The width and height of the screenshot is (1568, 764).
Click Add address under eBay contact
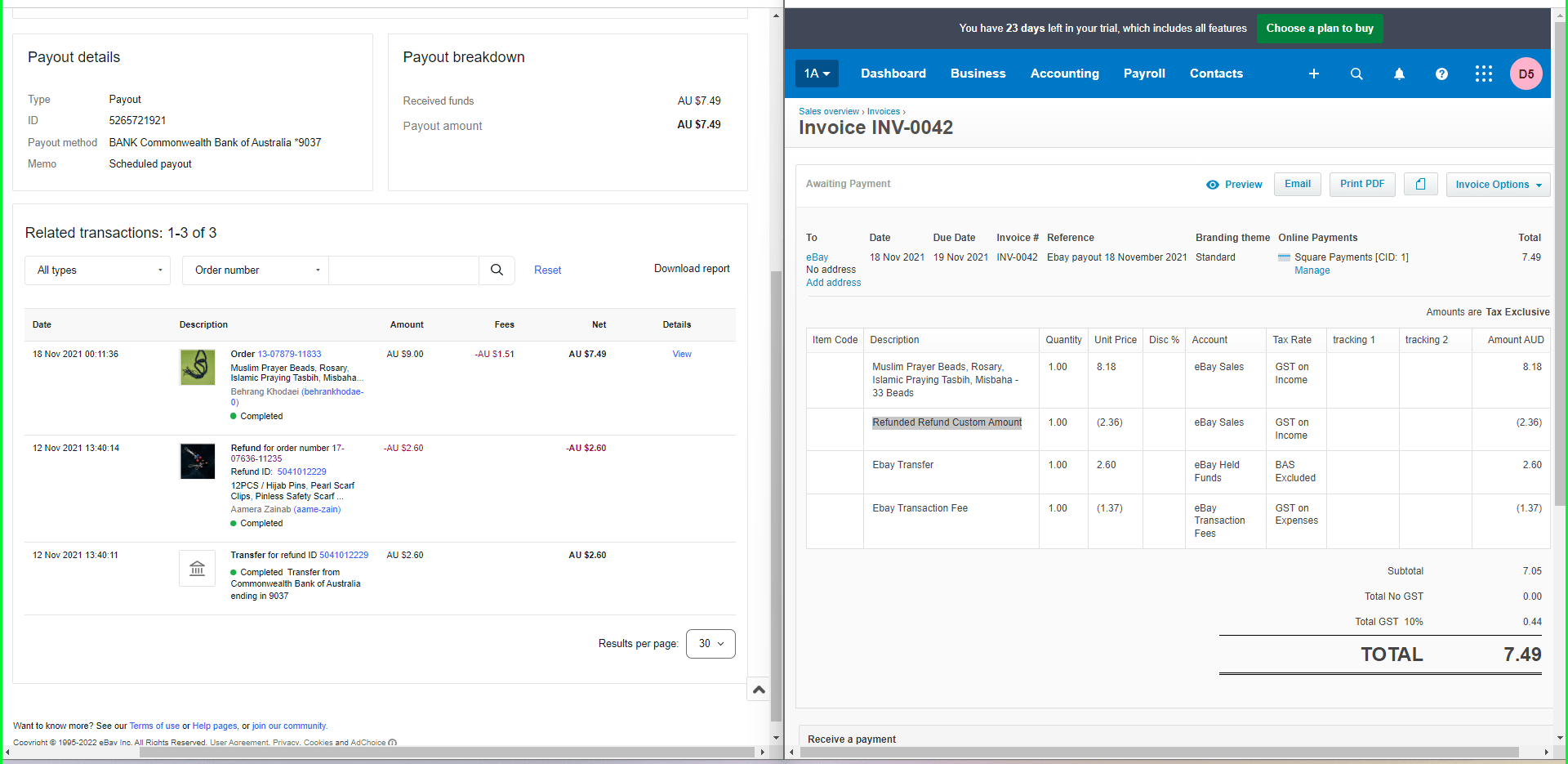pos(833,283)
